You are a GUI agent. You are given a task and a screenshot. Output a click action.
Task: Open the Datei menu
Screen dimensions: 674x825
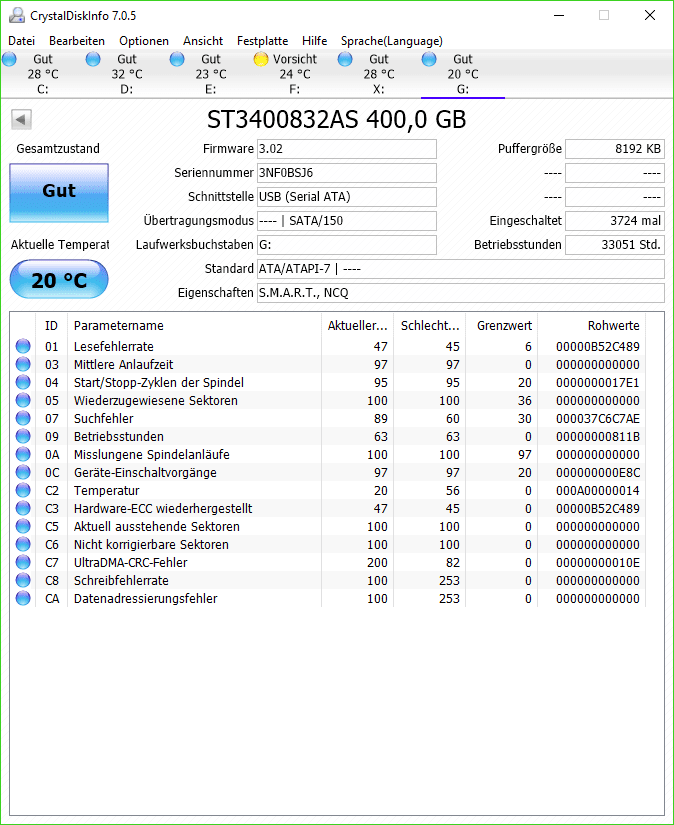[22, 41]
